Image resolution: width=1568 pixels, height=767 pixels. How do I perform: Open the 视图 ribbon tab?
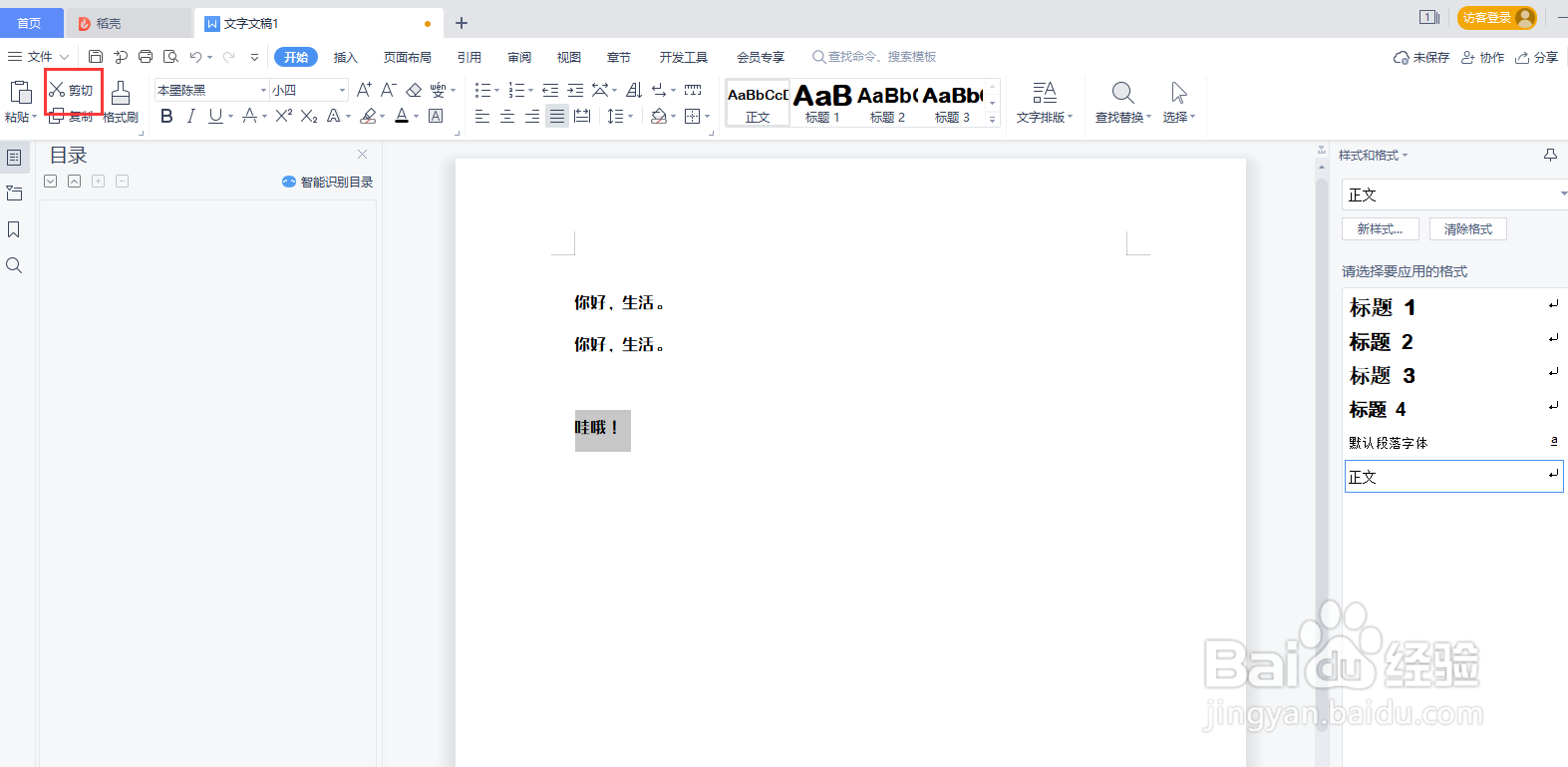pos(569,57)
